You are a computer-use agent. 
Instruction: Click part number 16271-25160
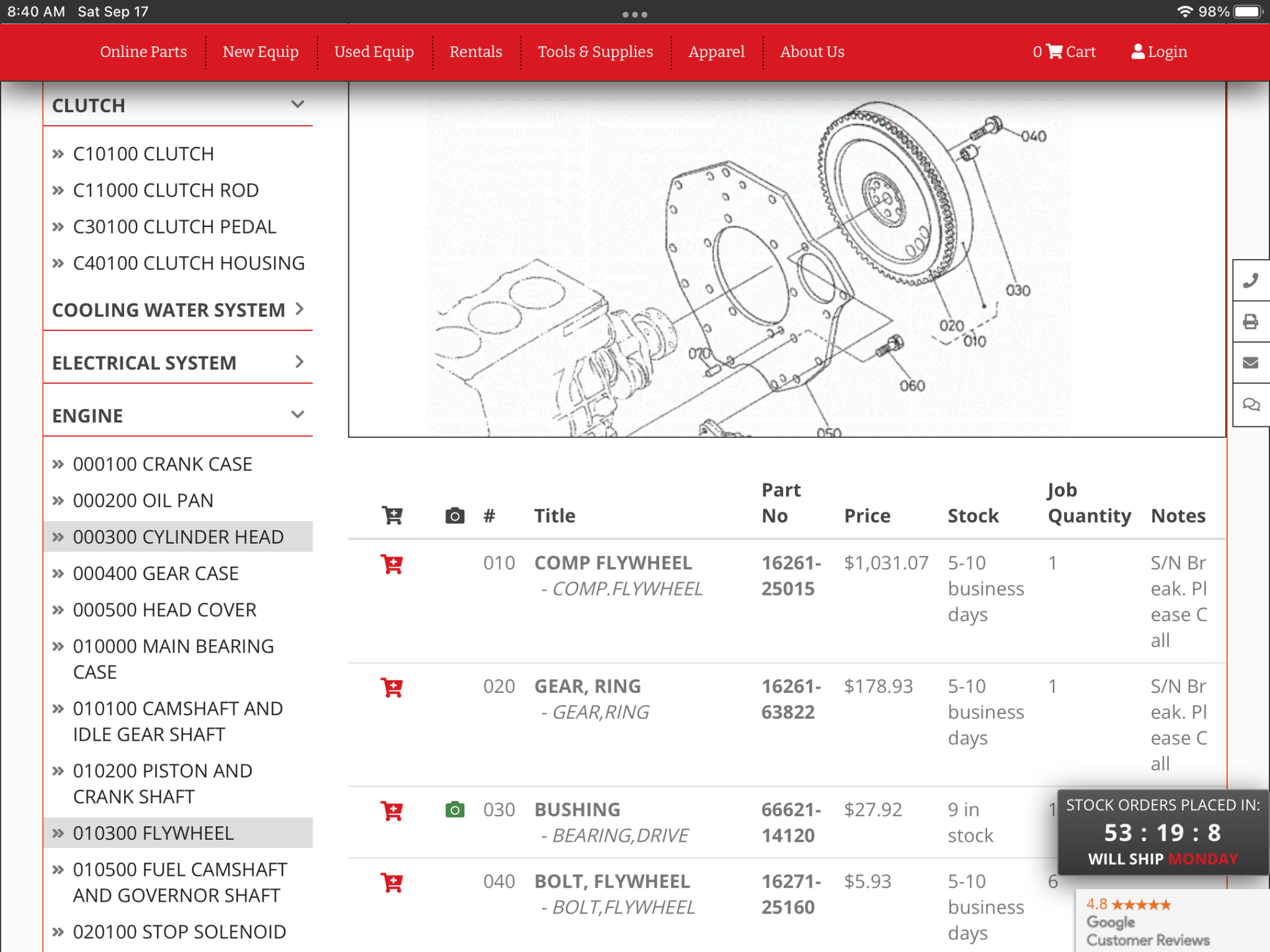pos(791,894)
